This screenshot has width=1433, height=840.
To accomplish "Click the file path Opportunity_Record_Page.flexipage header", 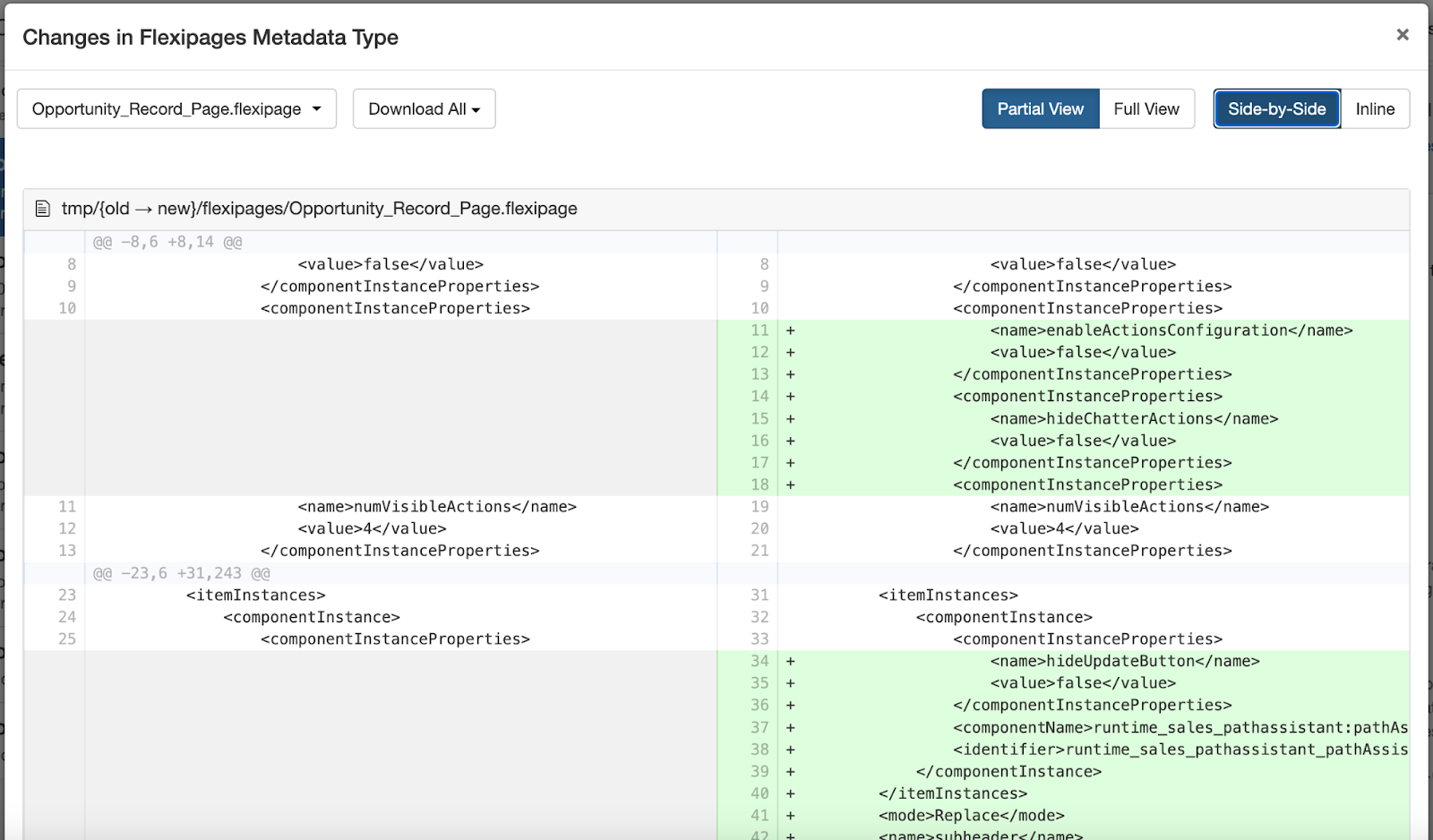I will point(320,209).
